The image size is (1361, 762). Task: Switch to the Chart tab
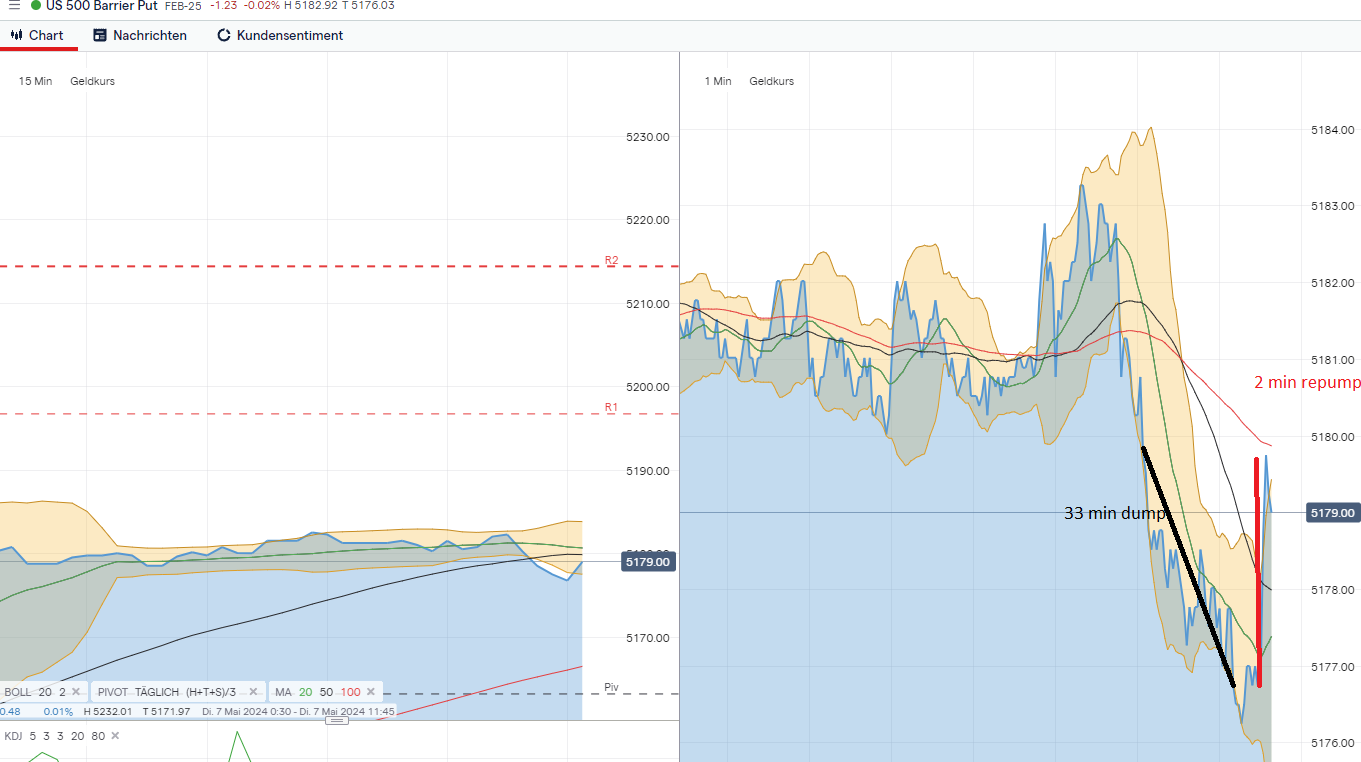pyautogui.click(x=37, y=35)
